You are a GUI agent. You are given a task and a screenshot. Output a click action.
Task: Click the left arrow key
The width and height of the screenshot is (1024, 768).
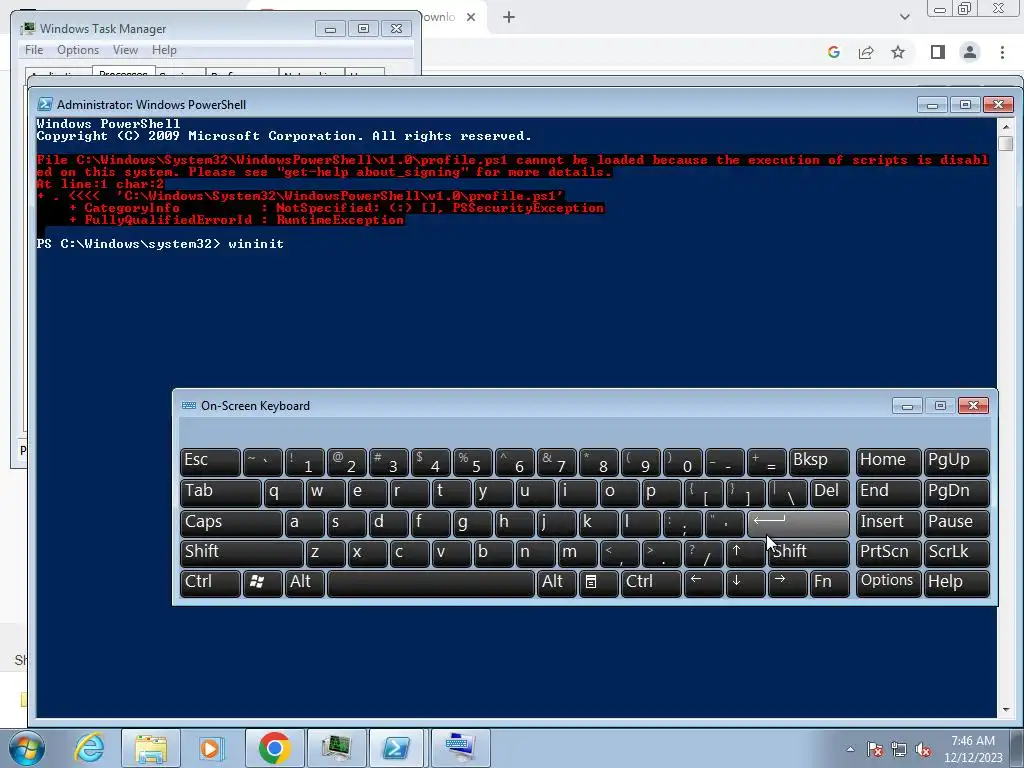pos(704,583)
